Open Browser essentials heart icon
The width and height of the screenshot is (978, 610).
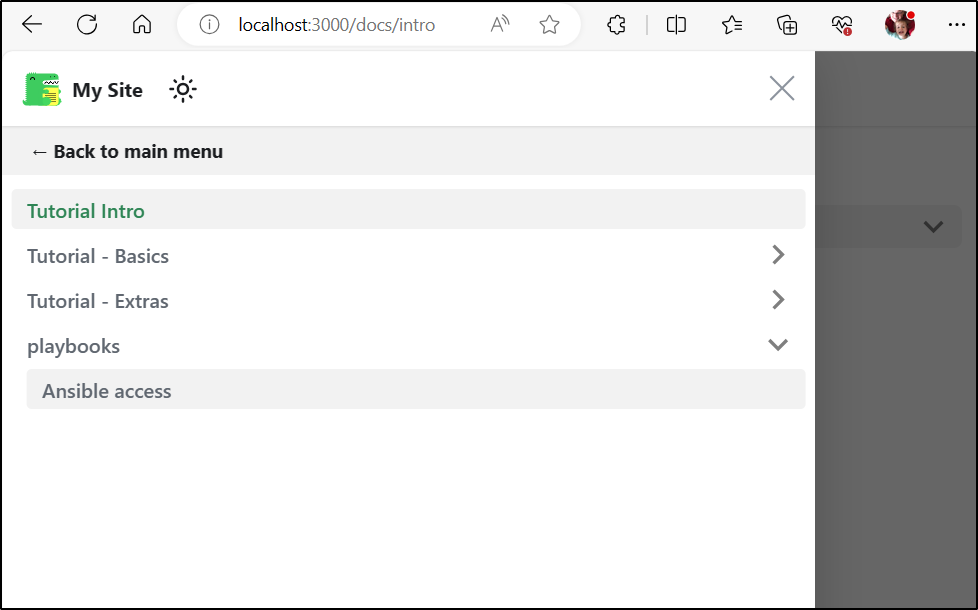[x=841, y=25]
